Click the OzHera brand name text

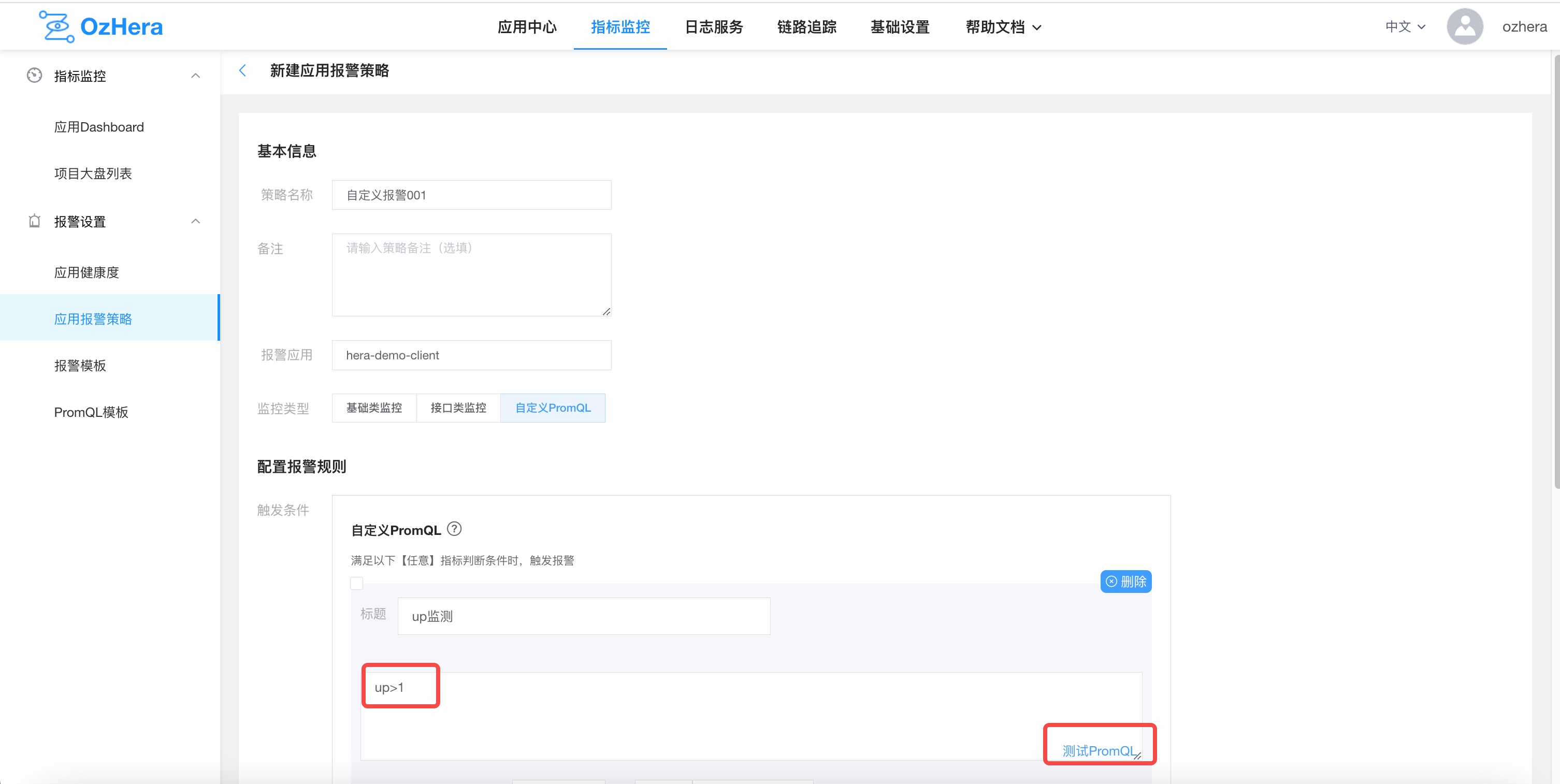point(121,26)
